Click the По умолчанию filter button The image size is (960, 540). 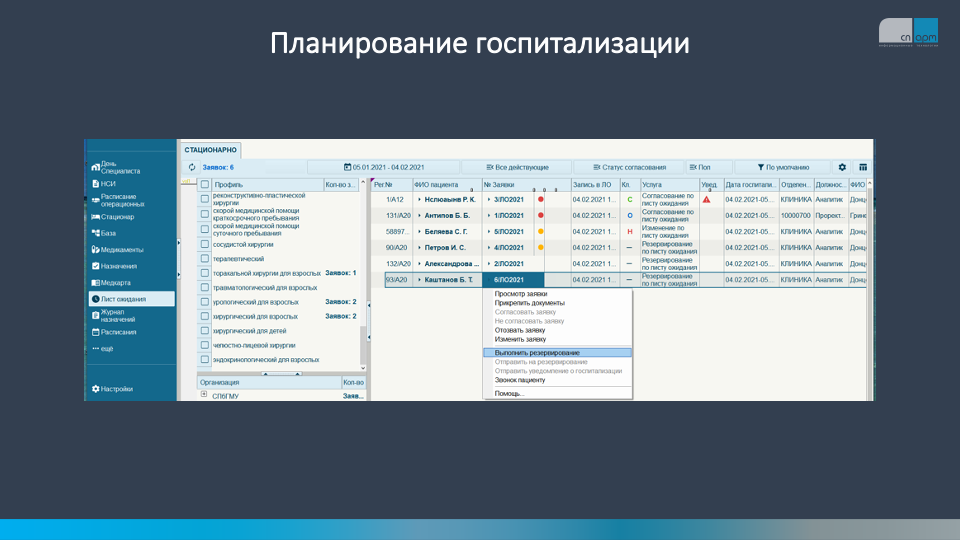coord(782,167)
